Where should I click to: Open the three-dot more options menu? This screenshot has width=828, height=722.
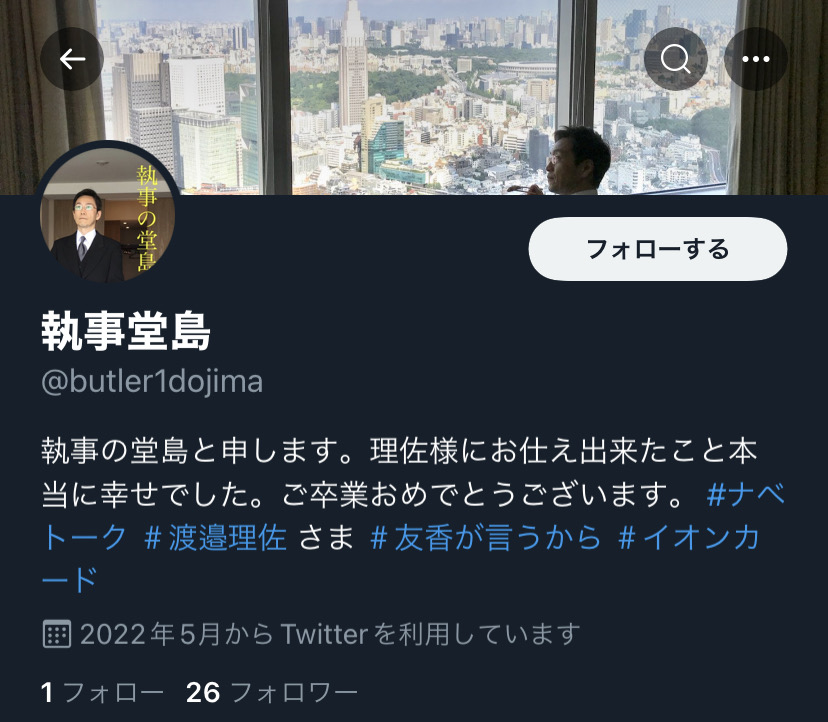pos(756,59)
